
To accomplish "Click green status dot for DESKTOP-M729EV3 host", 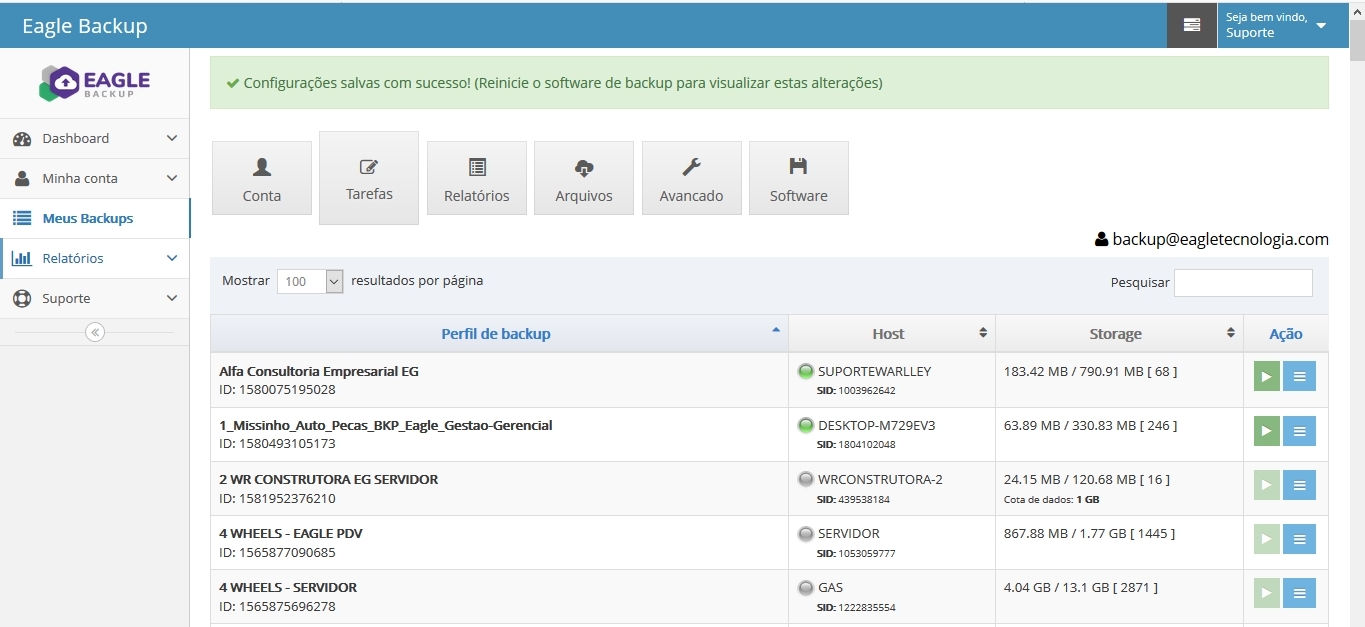I will pos(805,425).
